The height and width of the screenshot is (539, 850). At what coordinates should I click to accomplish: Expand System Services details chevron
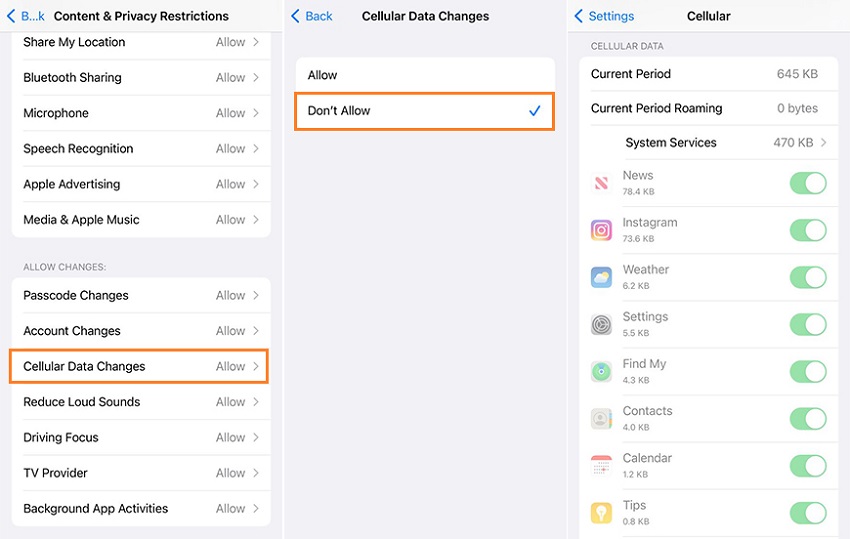coord(824,143)
